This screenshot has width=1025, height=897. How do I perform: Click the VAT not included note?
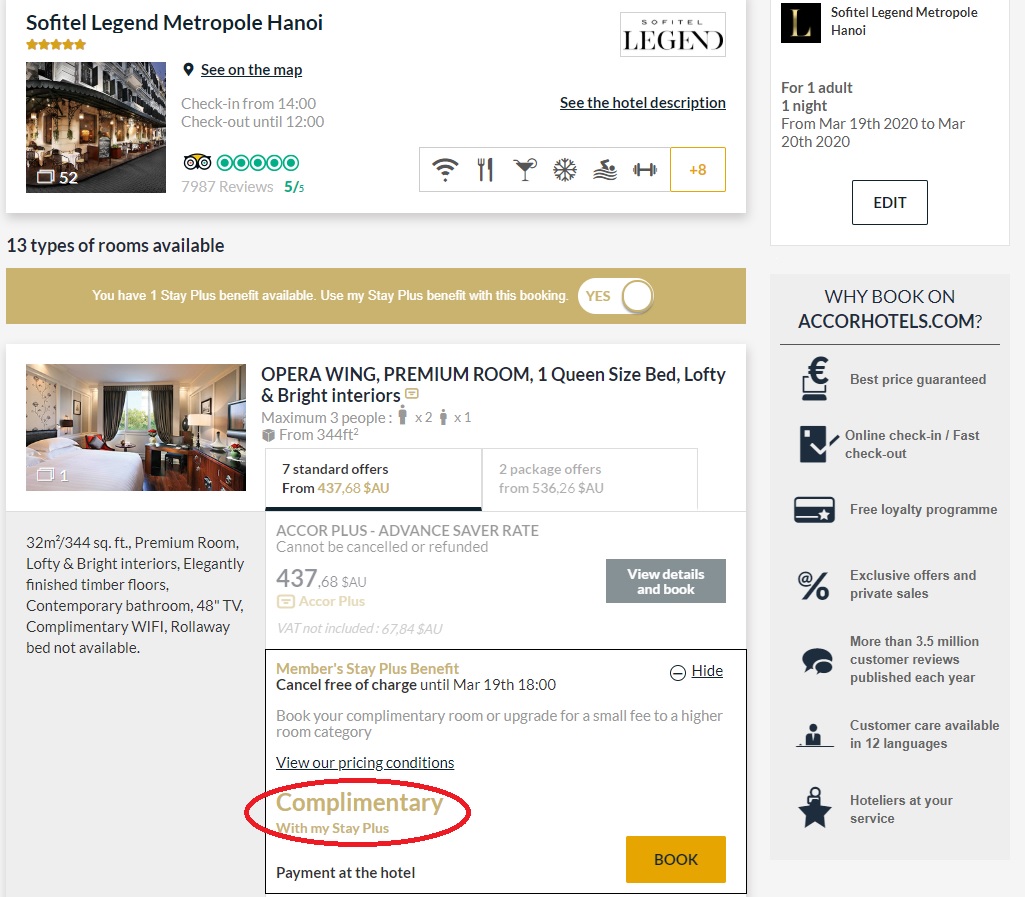tap(359, 628)
